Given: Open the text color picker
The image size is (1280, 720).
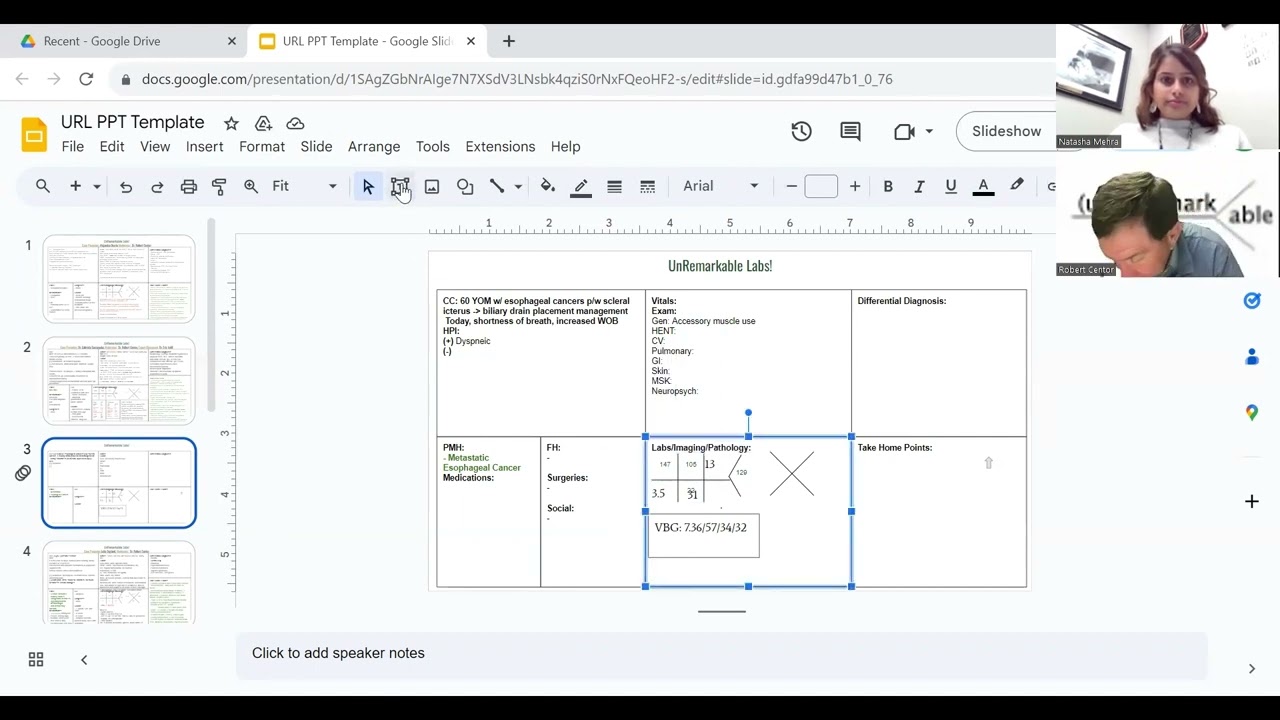Looking at the screenshot, I should click(x=983, y=186).
